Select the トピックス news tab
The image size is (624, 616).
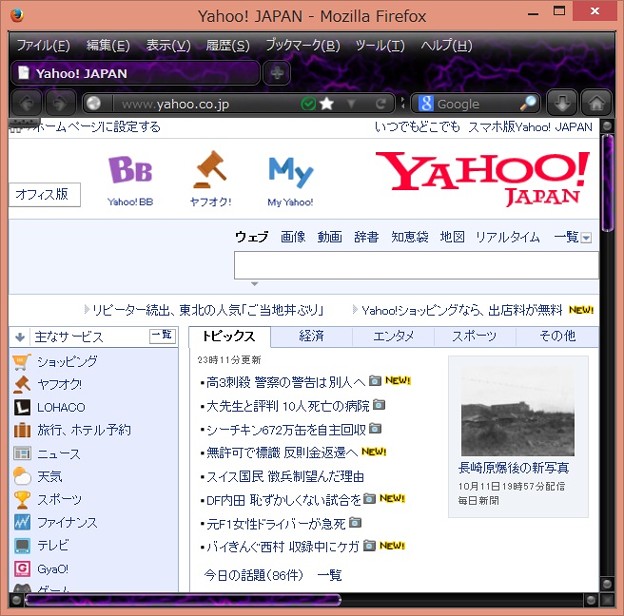tap(229, 336)
